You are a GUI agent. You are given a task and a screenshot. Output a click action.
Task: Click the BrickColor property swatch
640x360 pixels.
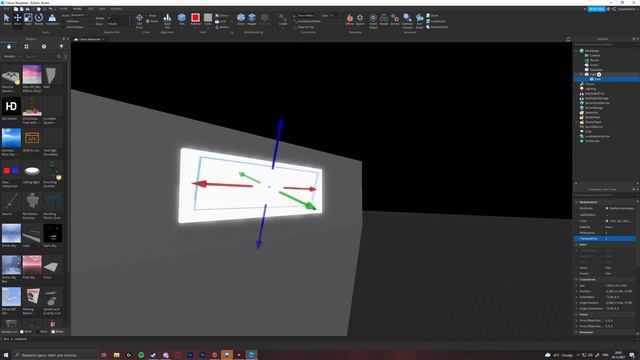(x=607, y=208)
